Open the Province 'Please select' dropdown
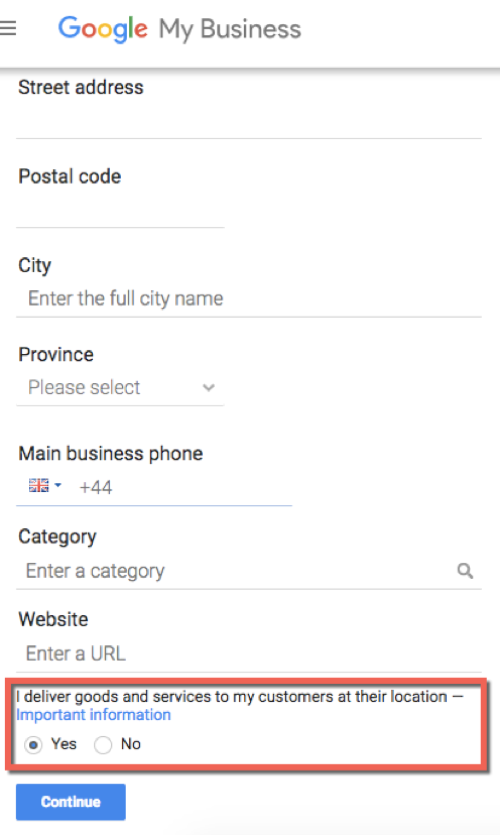This screenshot has width=500, height=835. [120, 387]
